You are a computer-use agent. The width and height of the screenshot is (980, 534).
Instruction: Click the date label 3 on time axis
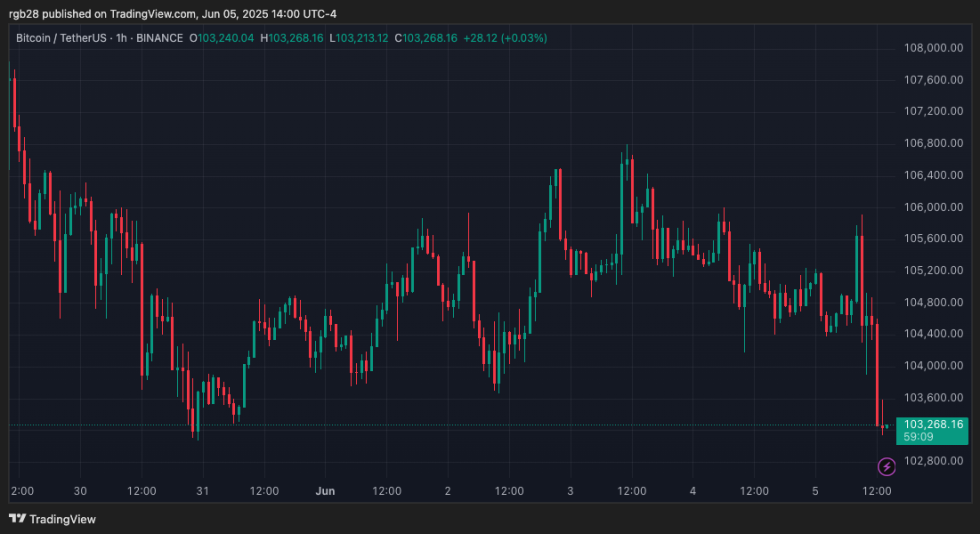(x=570, y=491)
